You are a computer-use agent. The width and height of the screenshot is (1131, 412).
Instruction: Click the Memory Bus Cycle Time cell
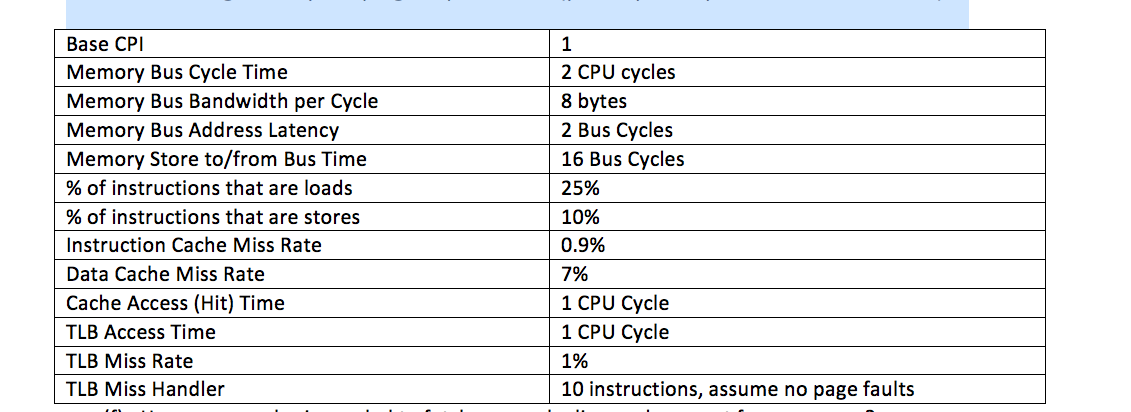(x=302, y=72)
